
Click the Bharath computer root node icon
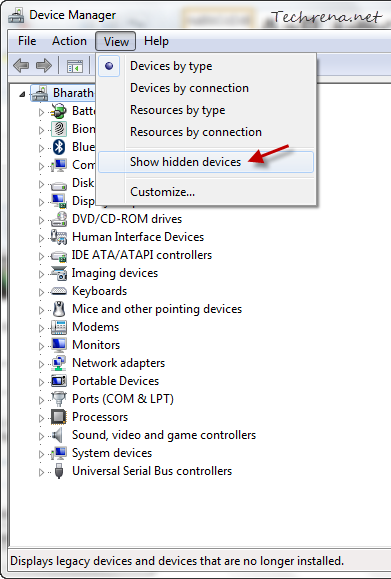[x=40, y=93]
